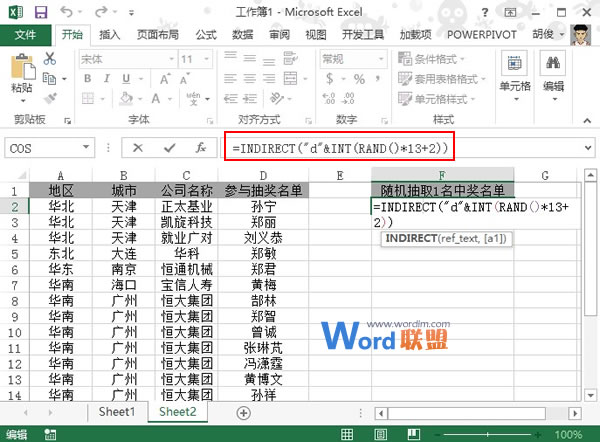Click the decrease font size icon
Image resolution: width=600 pixels, height=442 pixels.
(x=184, y=79)
